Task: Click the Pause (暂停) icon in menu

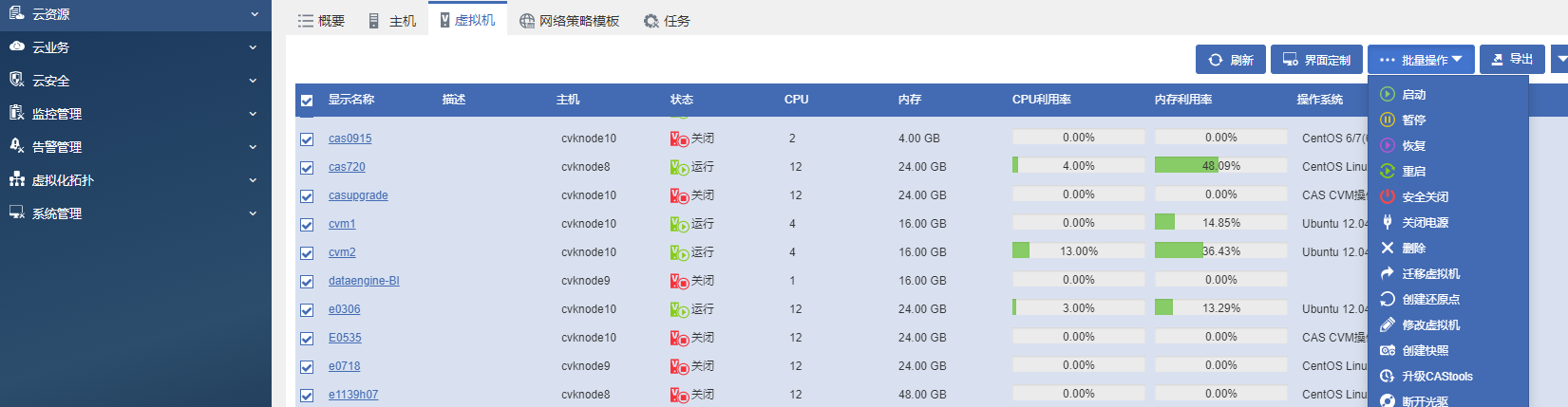Action: point(1388,120)
